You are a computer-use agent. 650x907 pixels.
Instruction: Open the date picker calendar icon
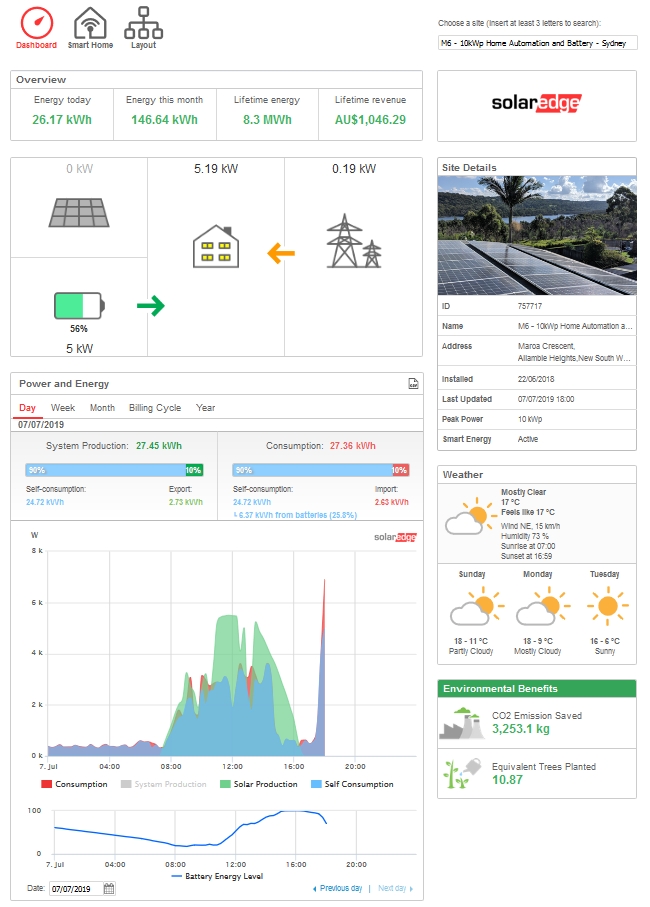point(109,889)
